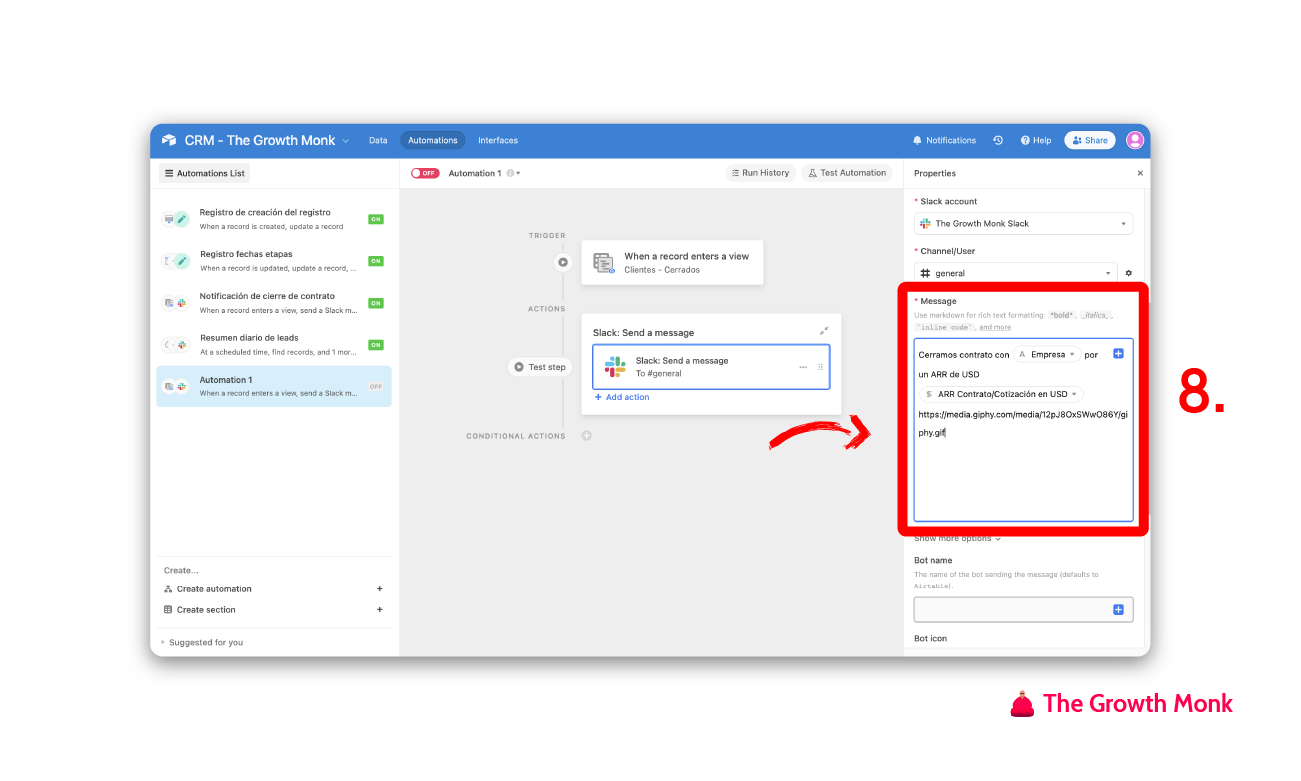Image resolution: width=1301 pixels, height=781 pixels.
Task: Click the Slack logo in the action card
Action: click(615, 367)
